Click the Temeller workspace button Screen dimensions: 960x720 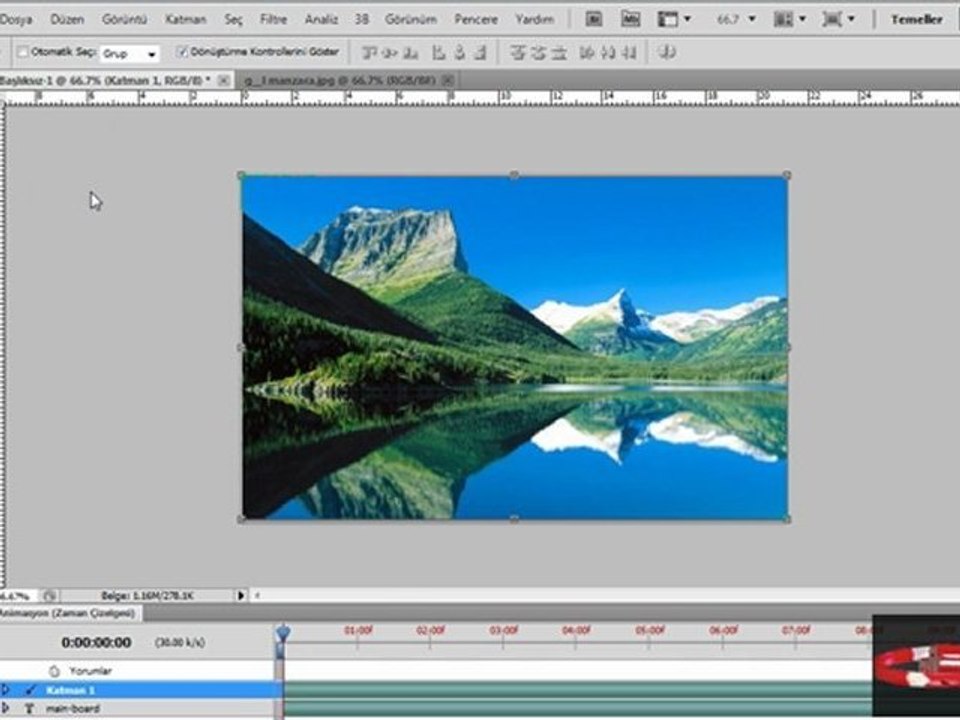coord(917,20)
